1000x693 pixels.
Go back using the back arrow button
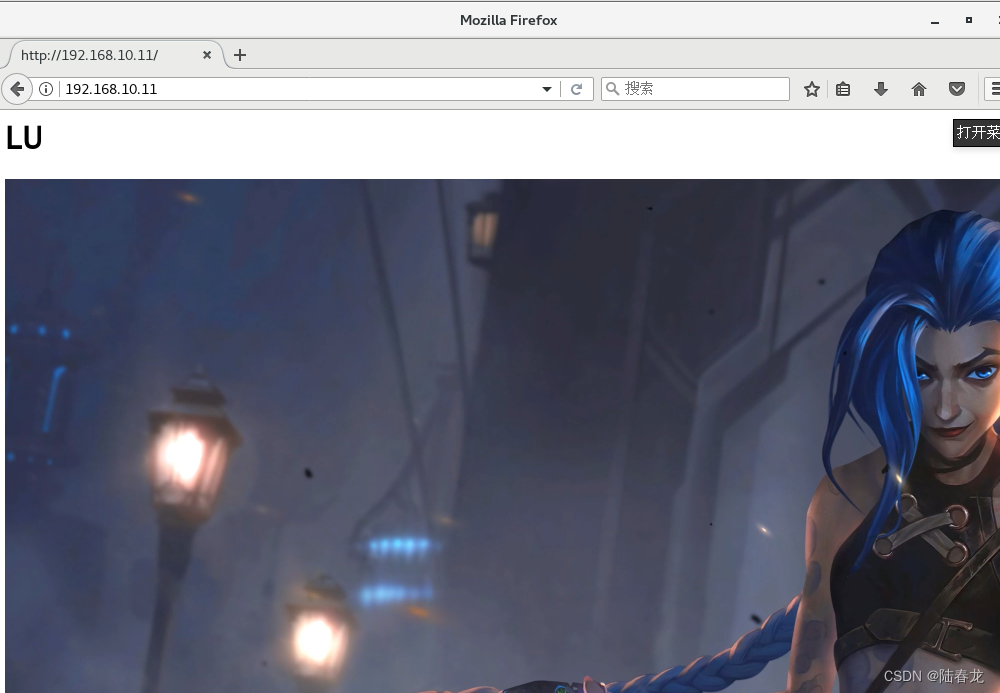pos(17,89)
